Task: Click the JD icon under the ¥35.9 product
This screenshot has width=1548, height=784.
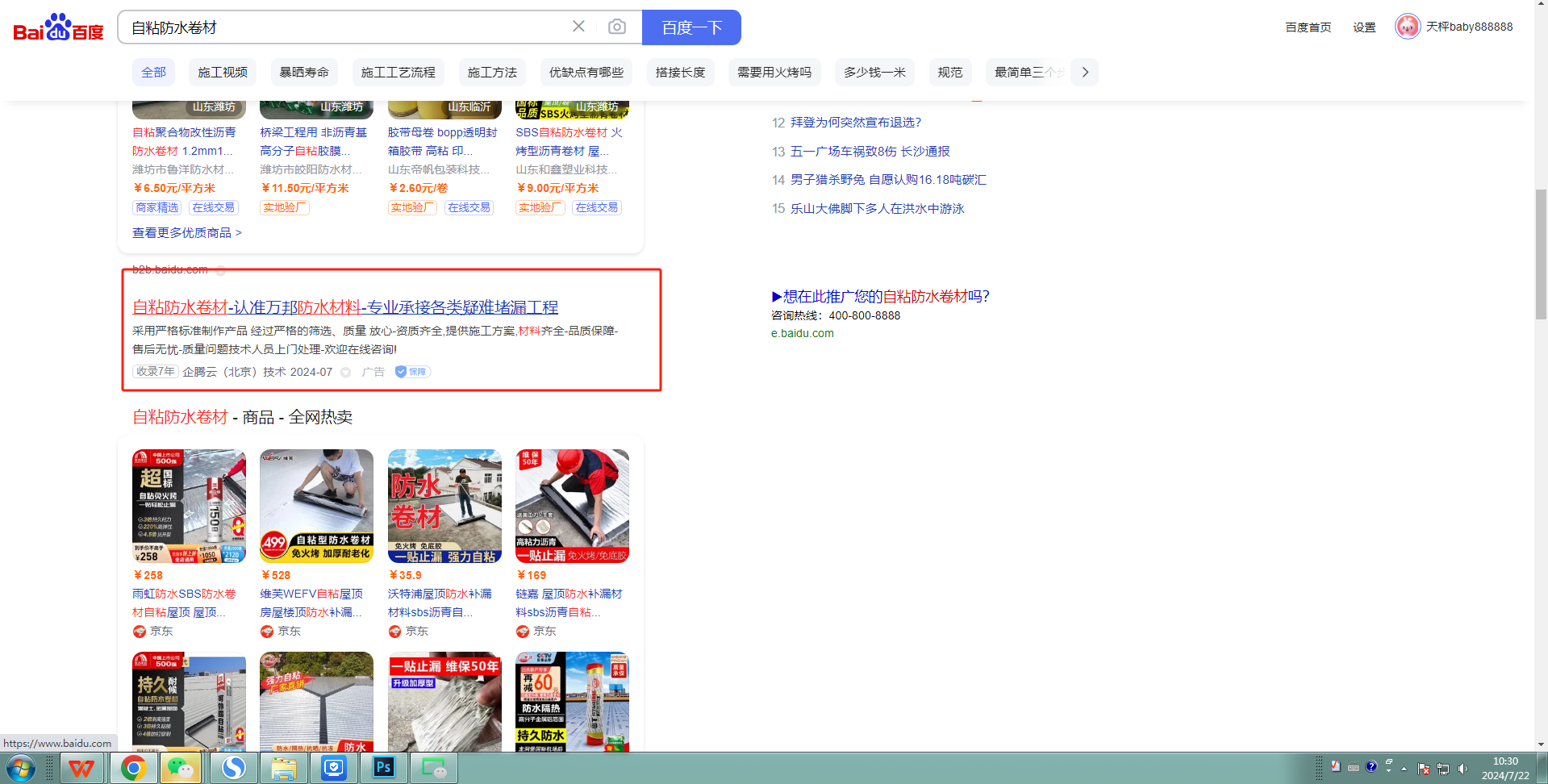Action: click(x=395, y=632)
